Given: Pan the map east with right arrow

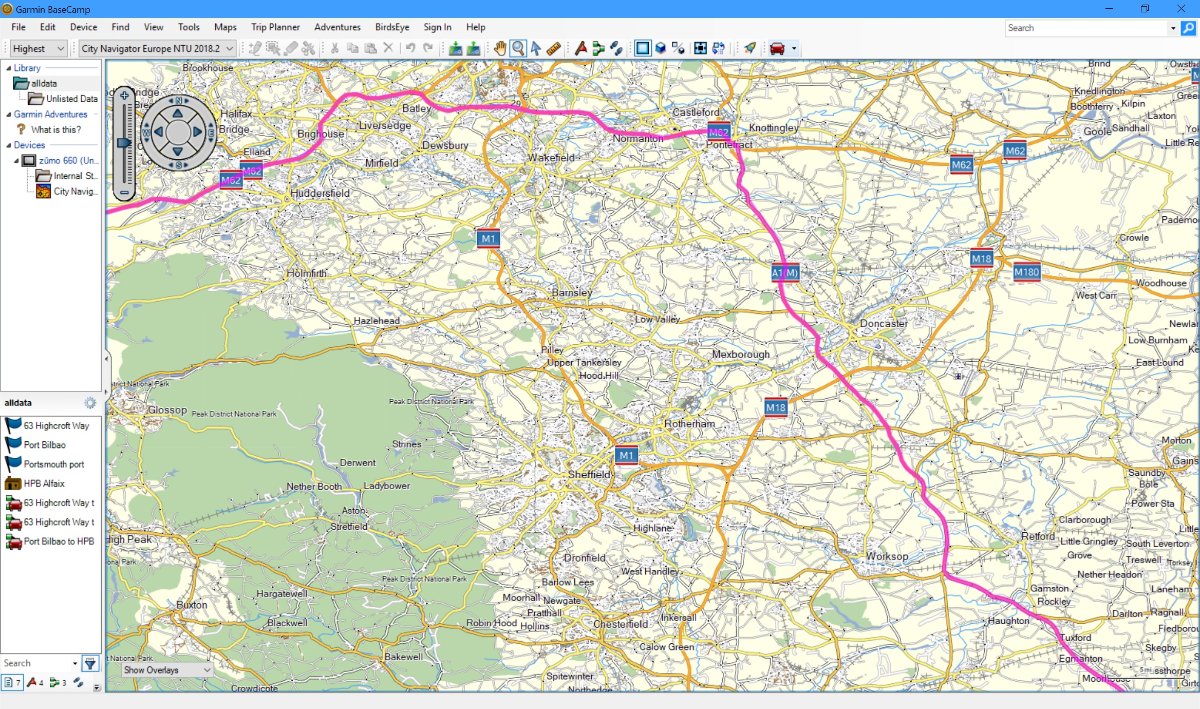Looking at the screenshot, I should coord(198,132).
